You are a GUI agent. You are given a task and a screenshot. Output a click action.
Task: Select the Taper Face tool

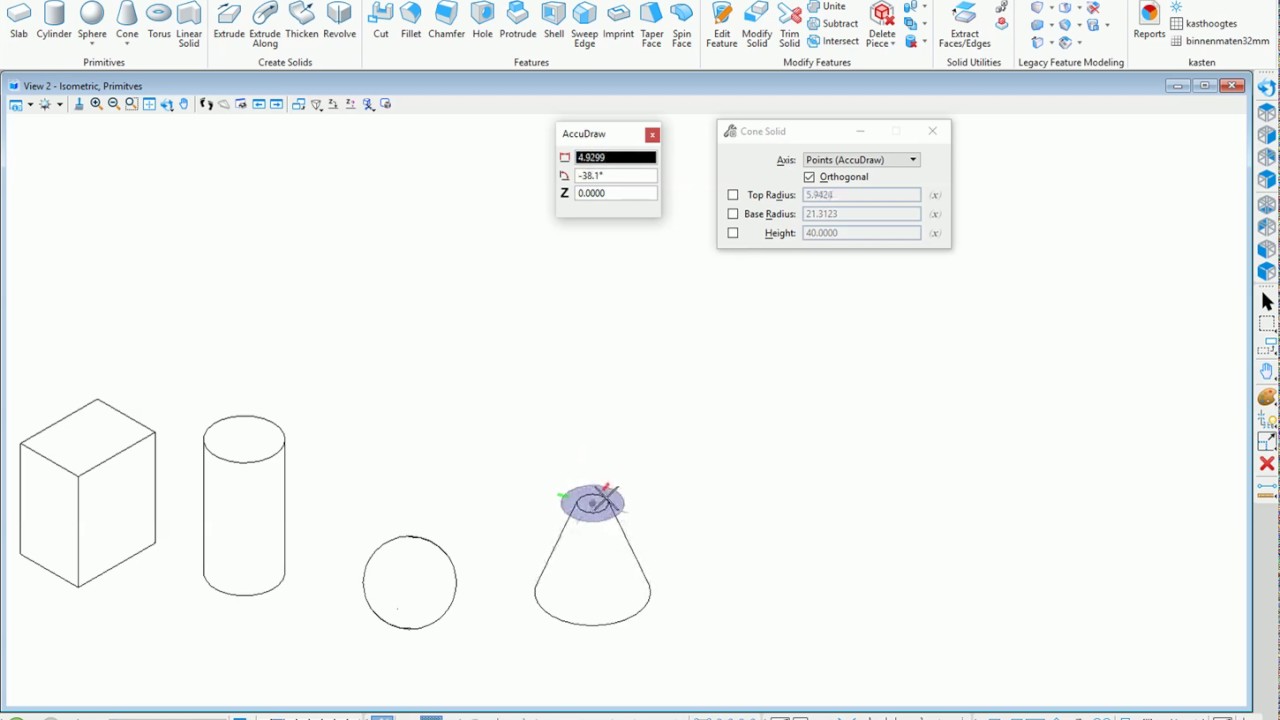coord(652,24)
